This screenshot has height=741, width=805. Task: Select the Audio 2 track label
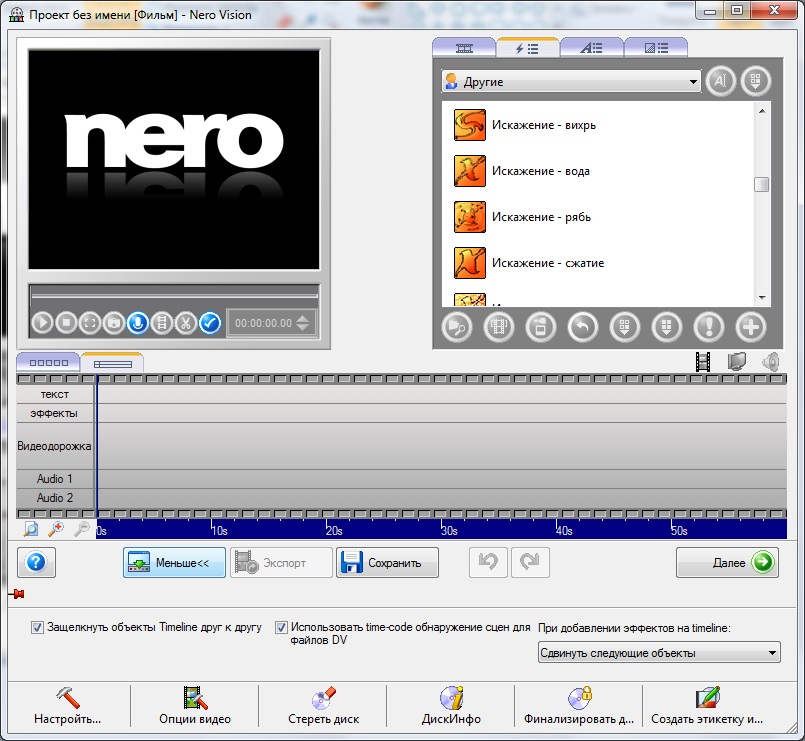[55, 498]
